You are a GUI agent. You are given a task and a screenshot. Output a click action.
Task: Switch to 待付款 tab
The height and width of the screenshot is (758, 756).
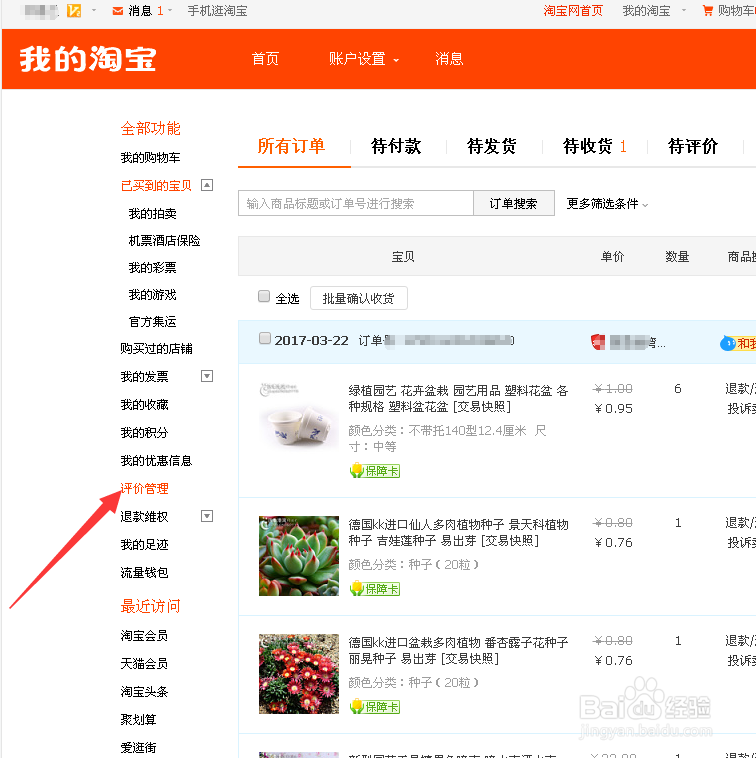point(396,146)
